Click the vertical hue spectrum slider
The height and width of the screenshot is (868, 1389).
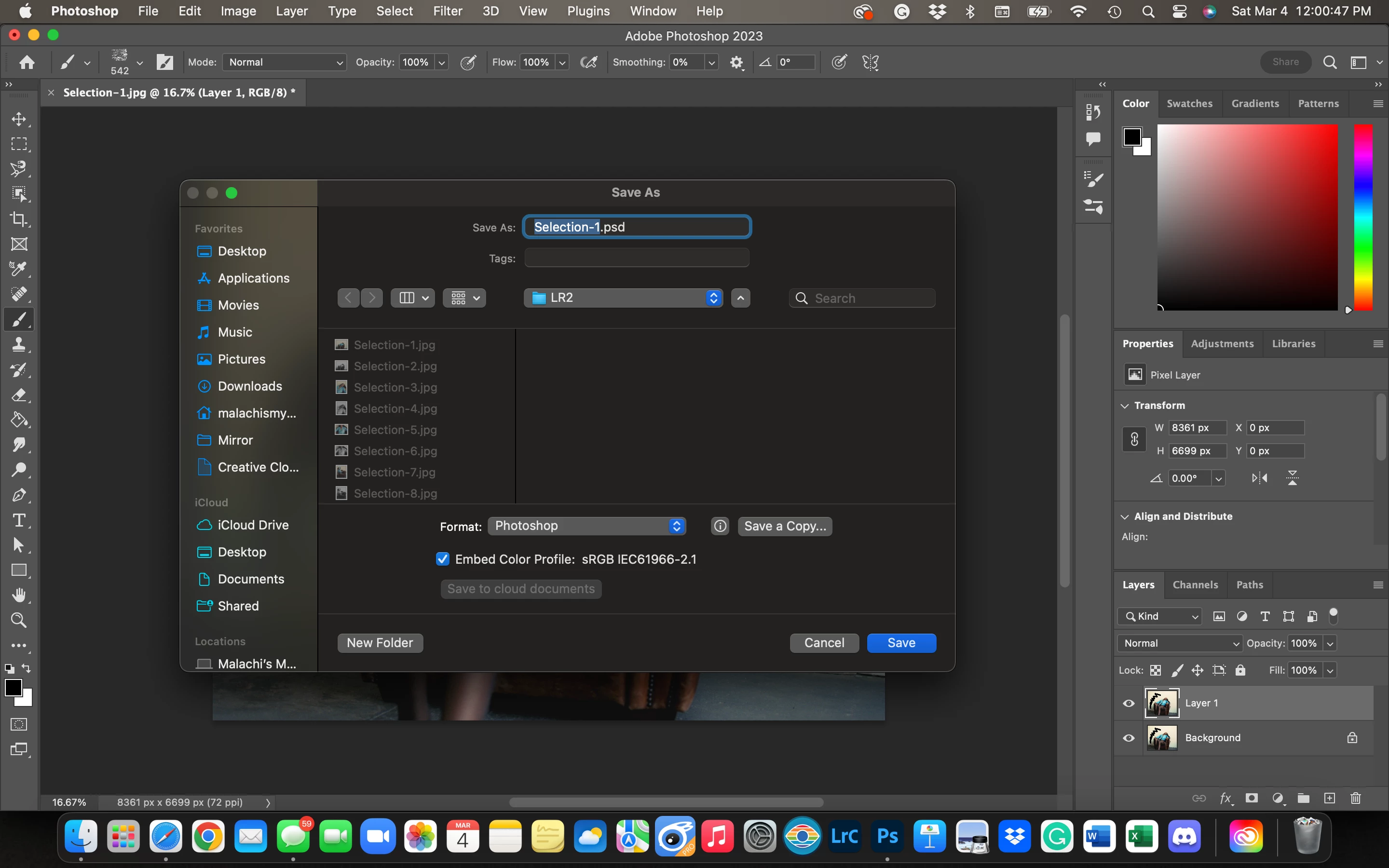click(1363, 218)
